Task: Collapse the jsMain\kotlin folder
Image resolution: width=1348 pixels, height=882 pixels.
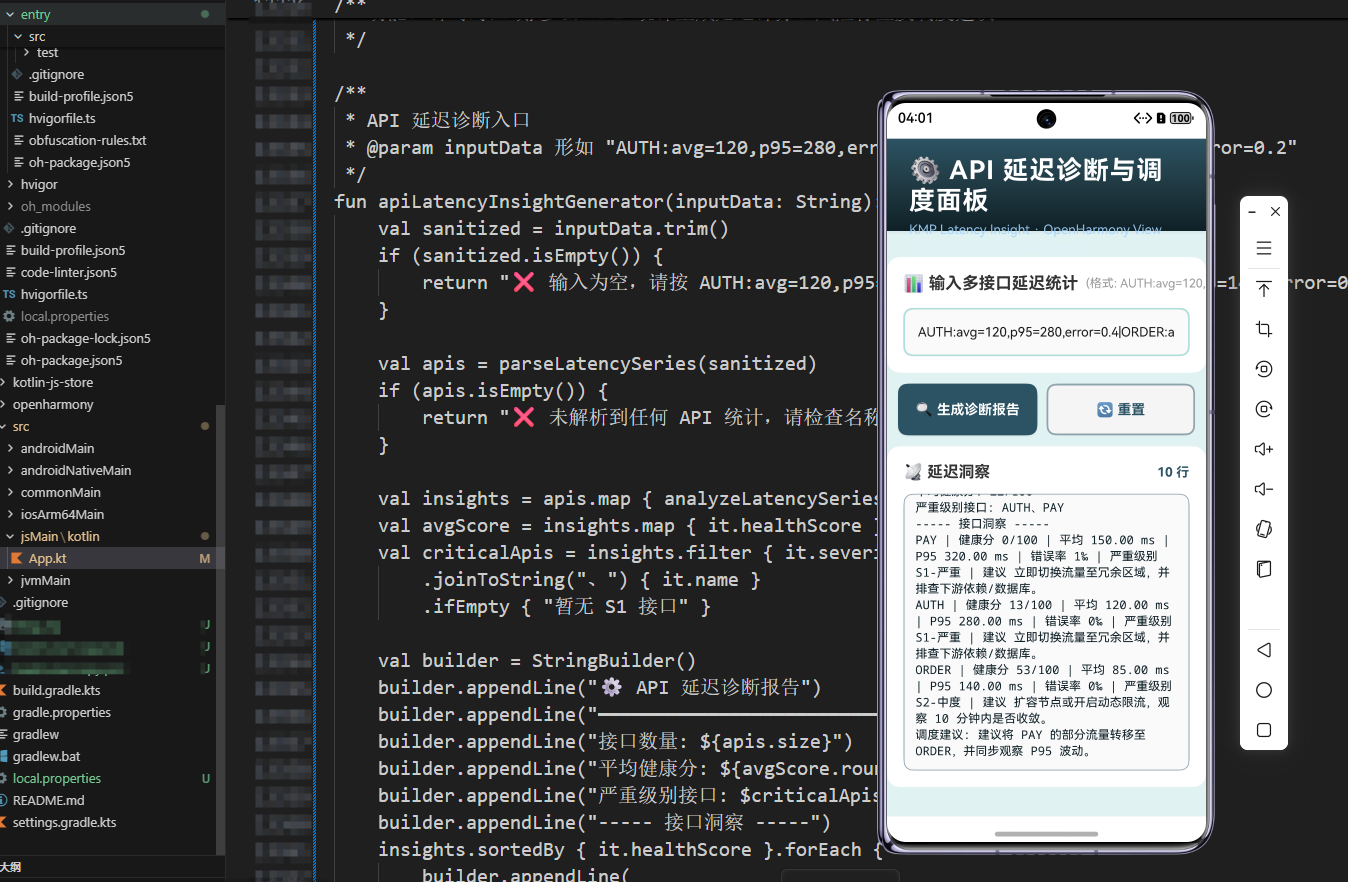Action: (10, 536)
